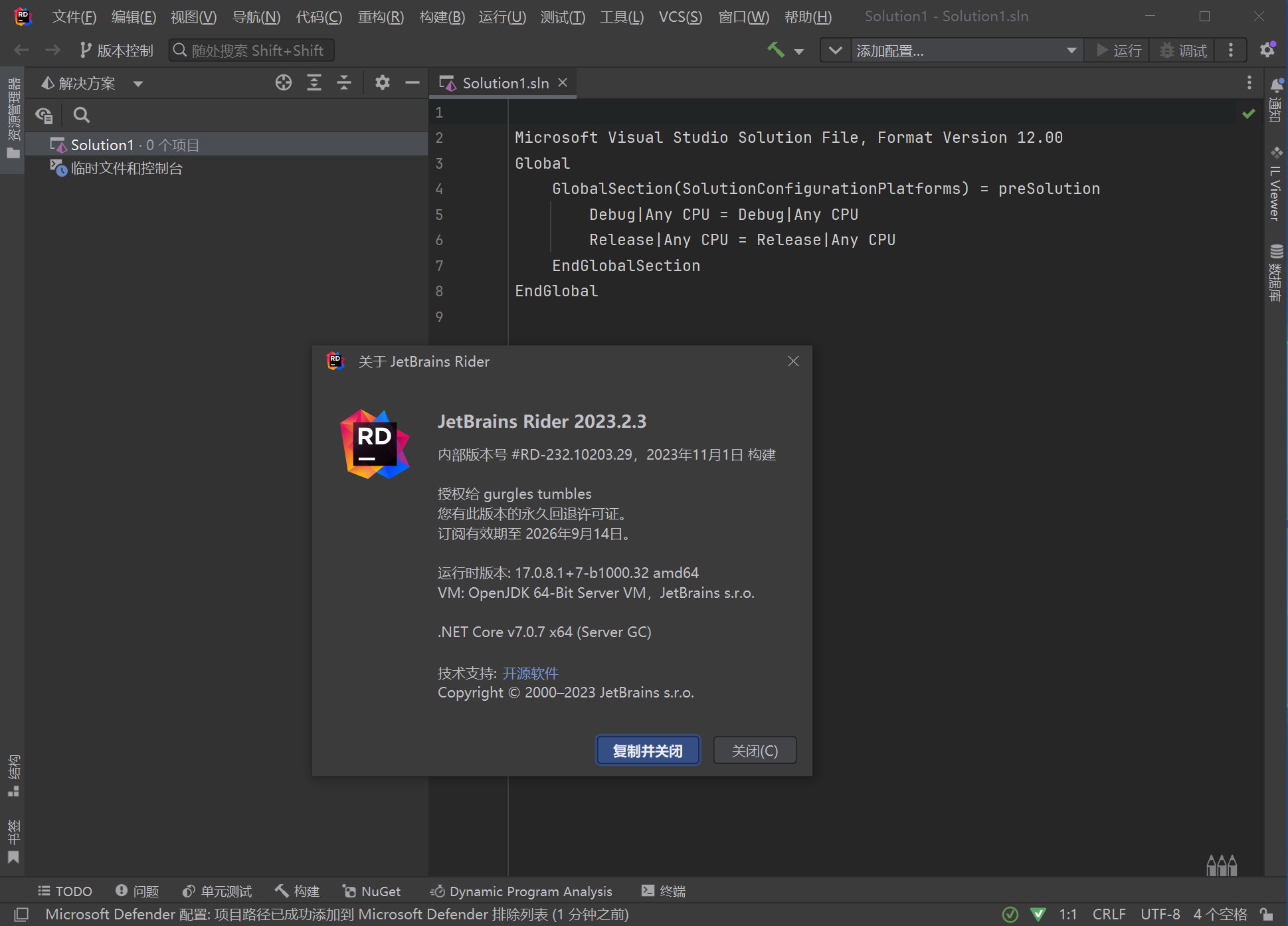1288x926 pixels.
Task: Click the 随处搜索 search everywhere field
Action: [251, 50]
